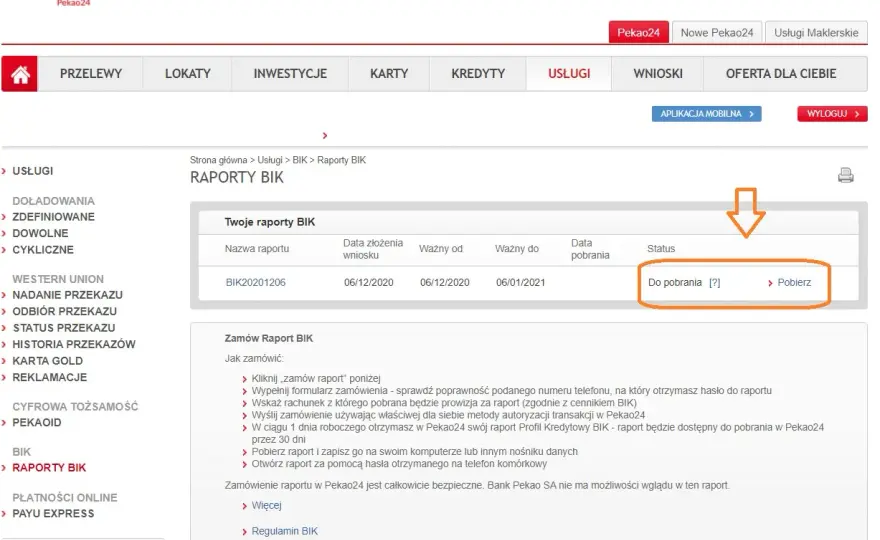Open the KREDYTY menu
The width and height of the screenshot is (880, 540).
[x=478, y=74]
